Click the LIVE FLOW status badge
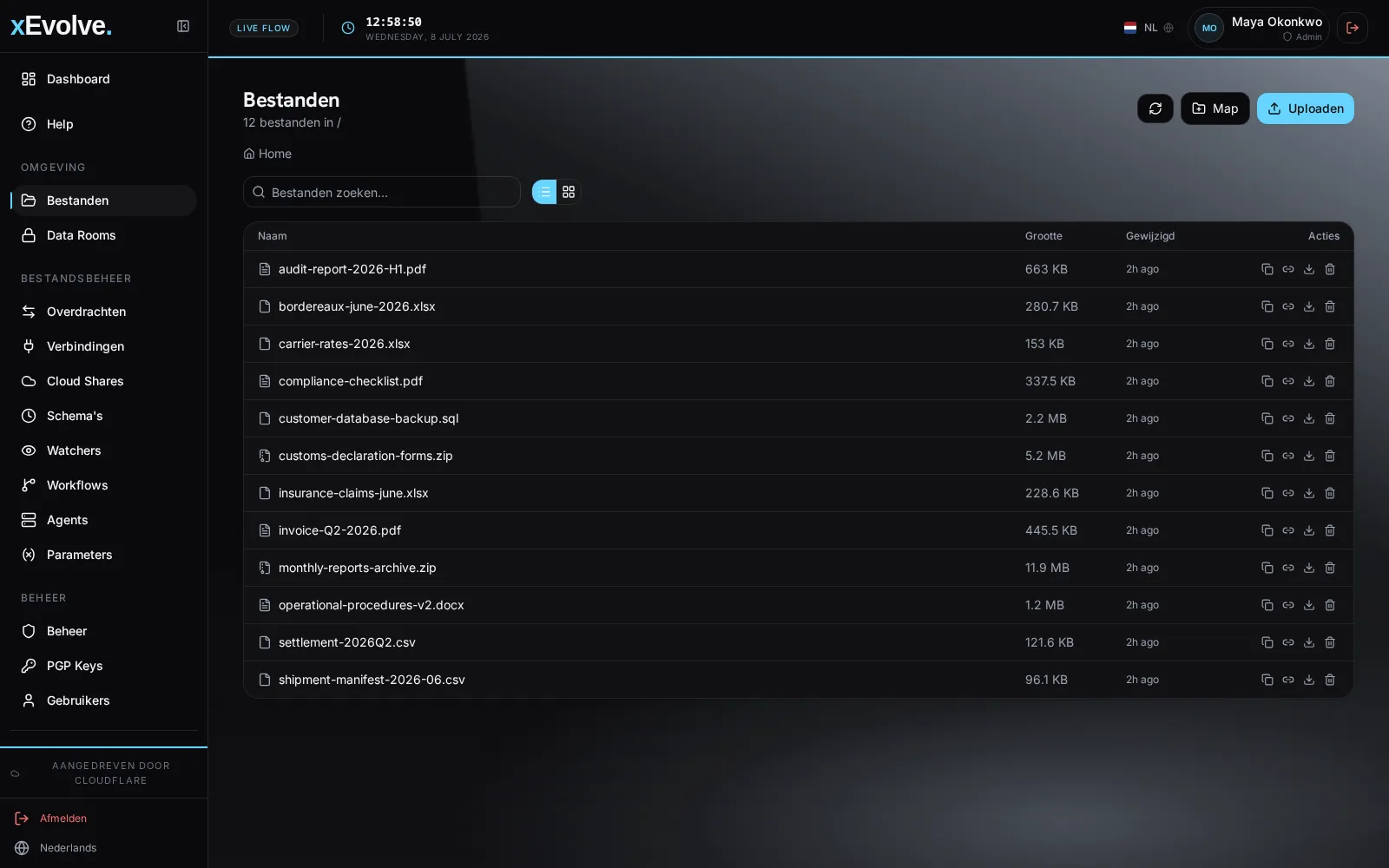 click(x=264, y=28)
